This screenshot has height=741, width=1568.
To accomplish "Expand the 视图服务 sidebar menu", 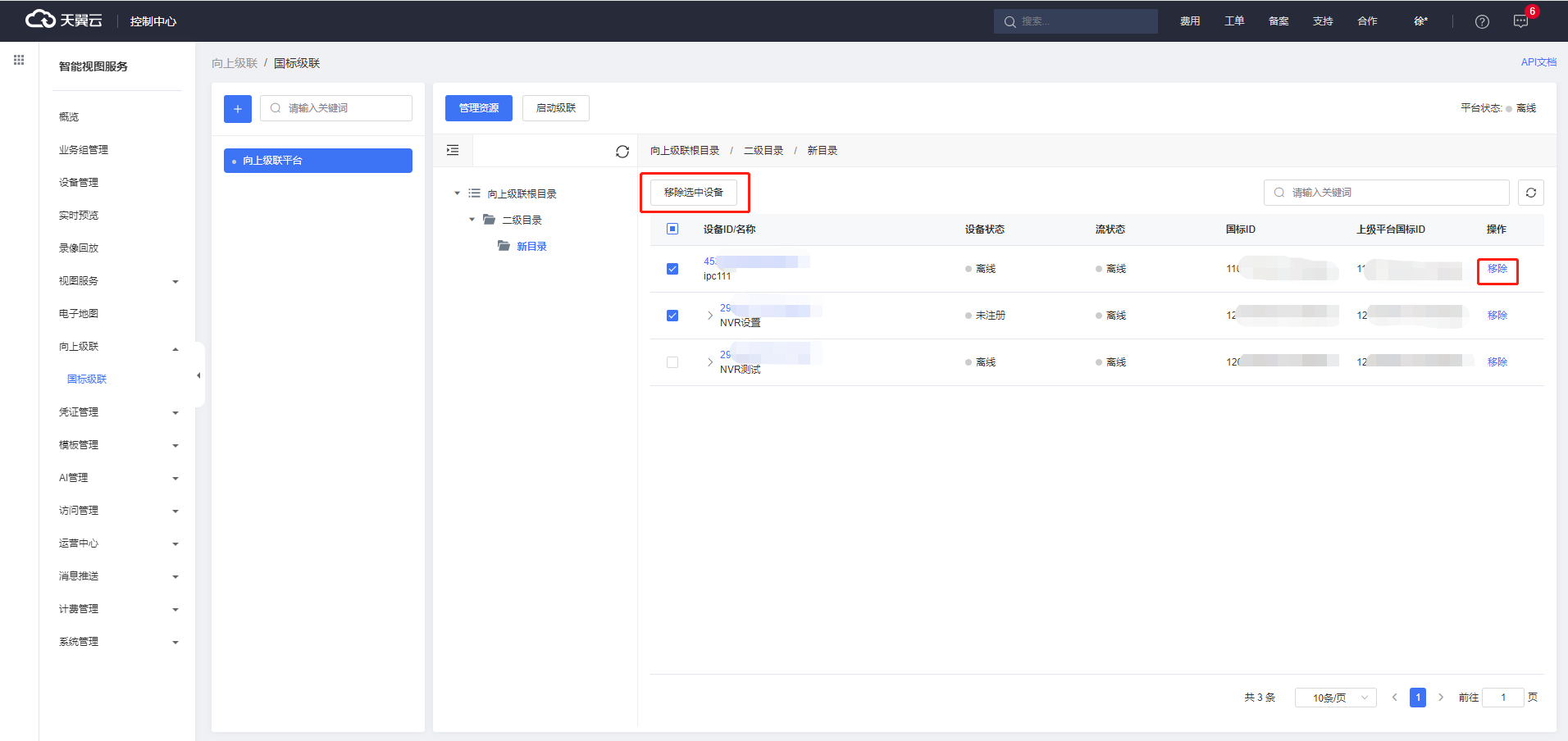I will (119, 281).
